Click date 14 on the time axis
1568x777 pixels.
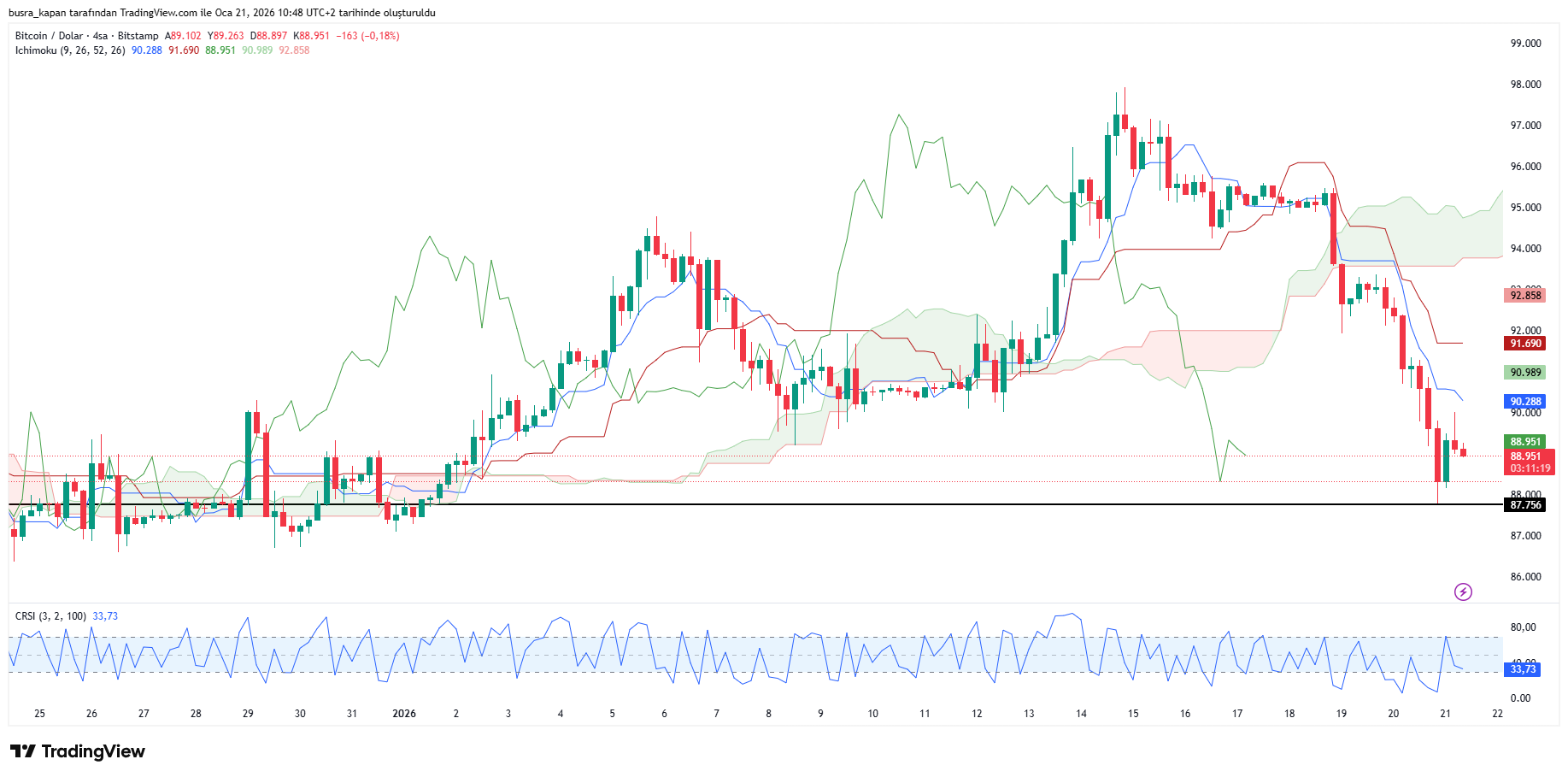(x=1081, y=714)
